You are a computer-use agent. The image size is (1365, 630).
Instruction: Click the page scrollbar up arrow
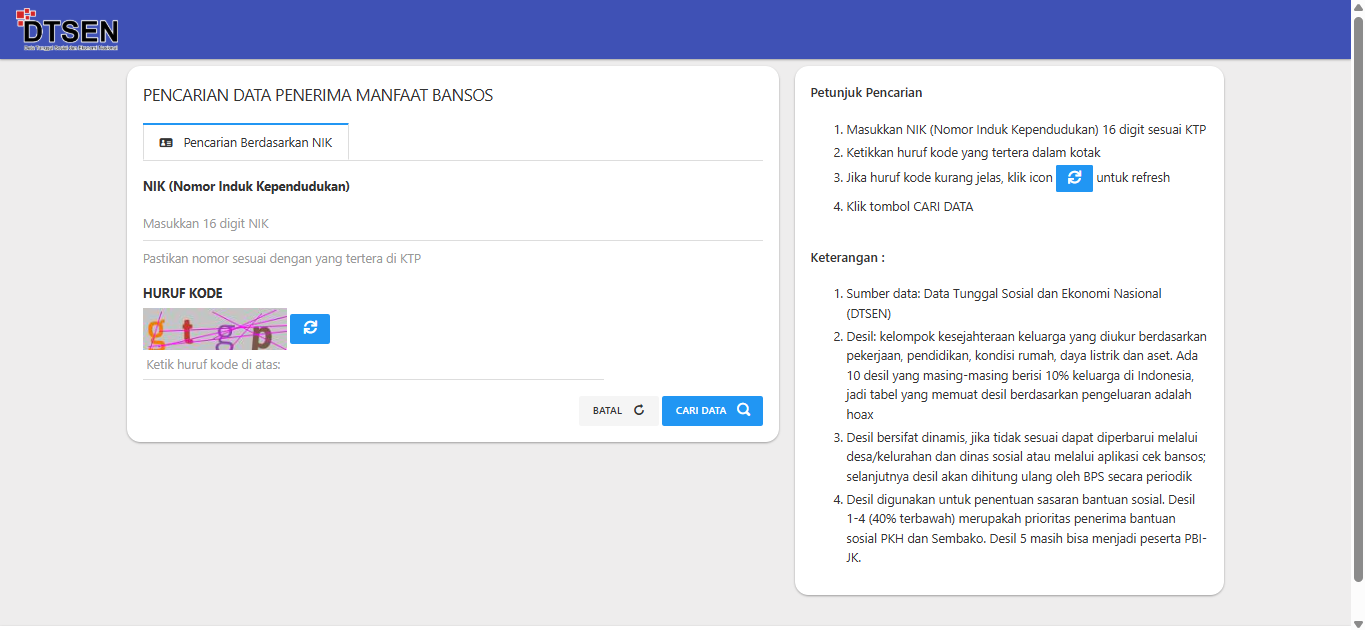pyautogui.click(x=1357, y=7)
